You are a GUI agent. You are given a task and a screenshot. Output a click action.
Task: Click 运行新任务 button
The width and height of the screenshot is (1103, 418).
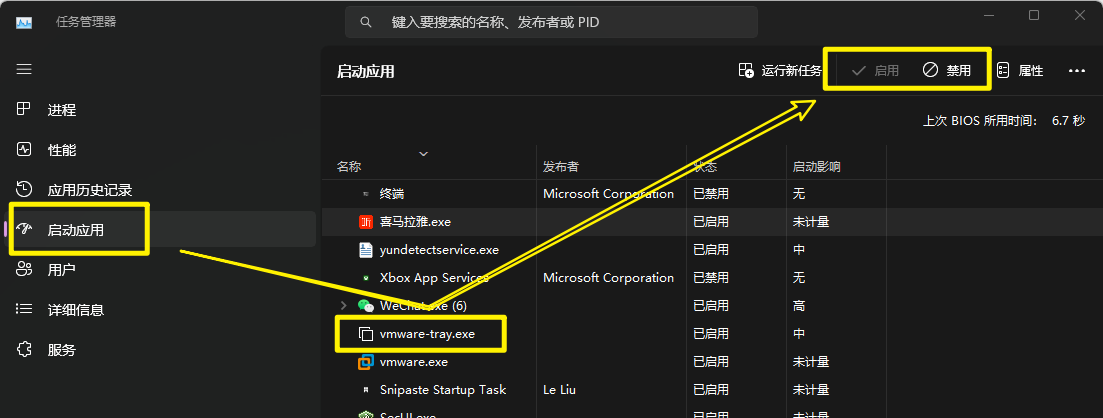pyautogui.click(x=779, y=70)
